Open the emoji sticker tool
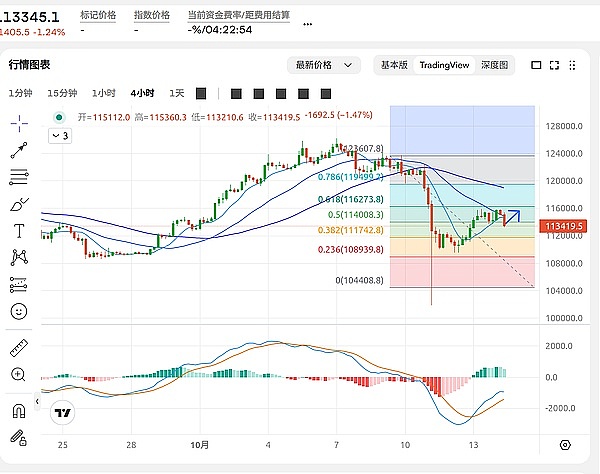 coord(19,311)
